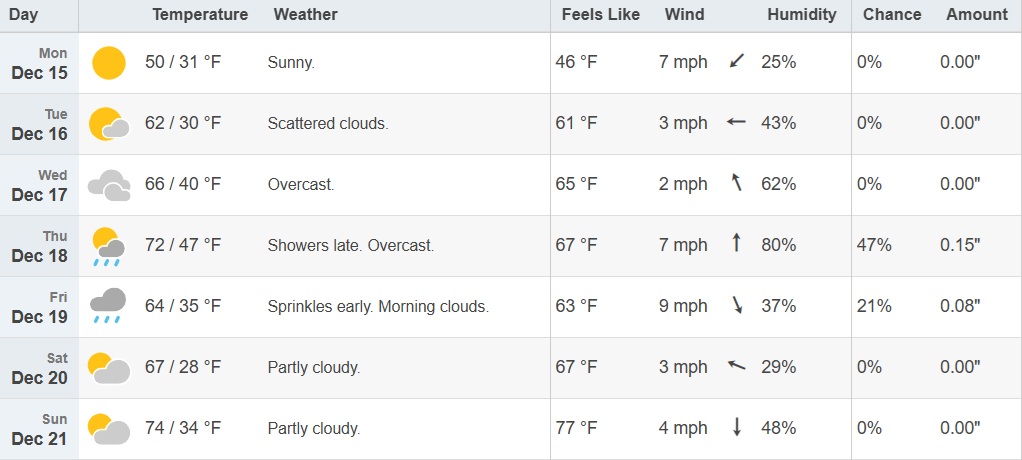The image size is (1022, 460).
Task: Click the sunny icon for Mon Dec 15
Action: click(x=109, y=63)
